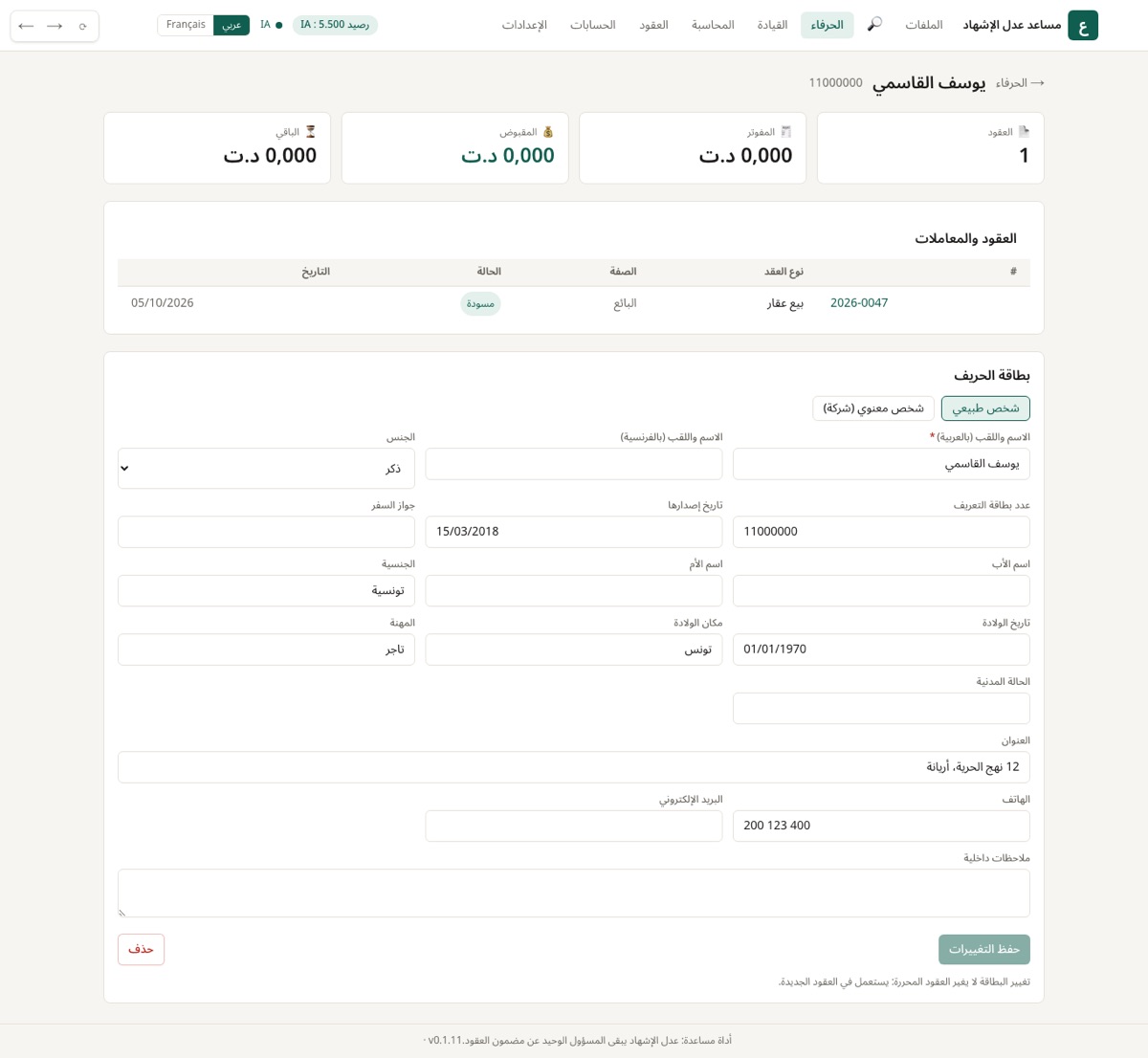Click the birth date field 01/01/1970
This screenshot has width=1148, height=1058.
coord(881,650)
